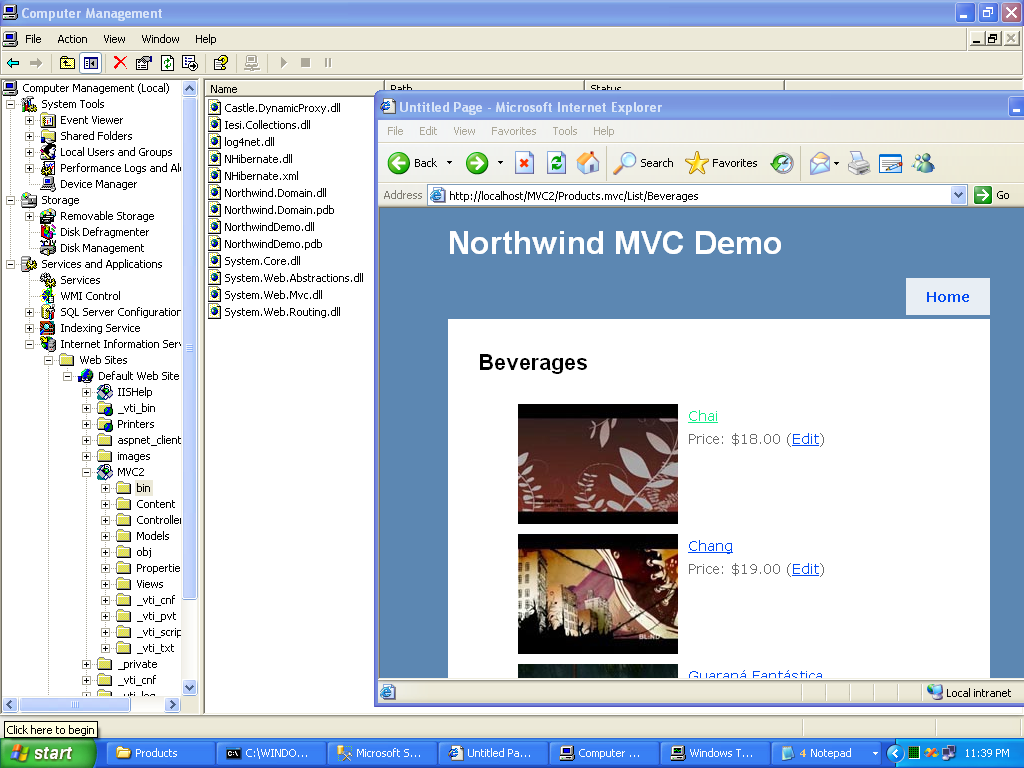Collapse the Services and Applications node

[10, 264]
